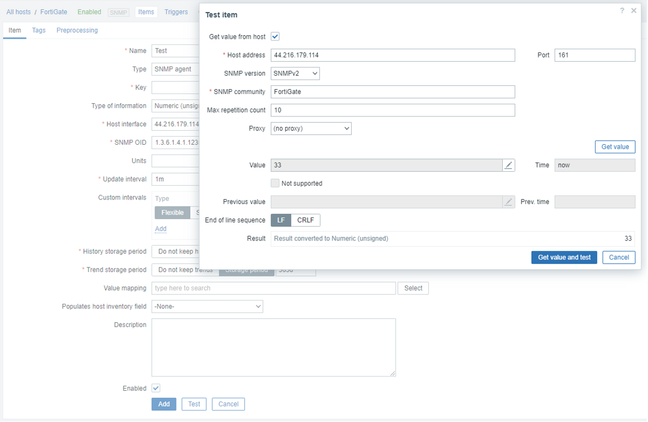Open the Populates host inventory field dropdown

click(207, 306)
